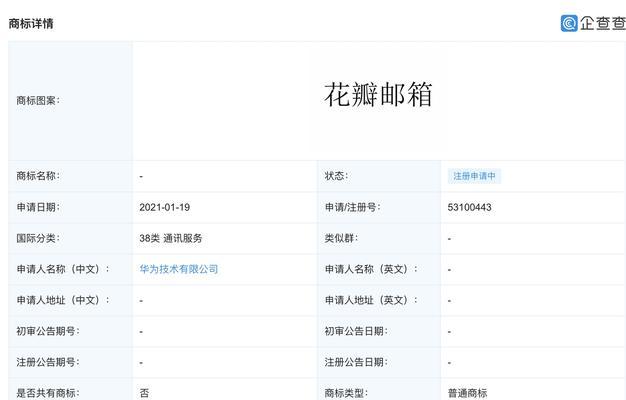The height and width of the screenshot is (400, 626).
Task: Click the 状态 label
Action: [336, 176]
